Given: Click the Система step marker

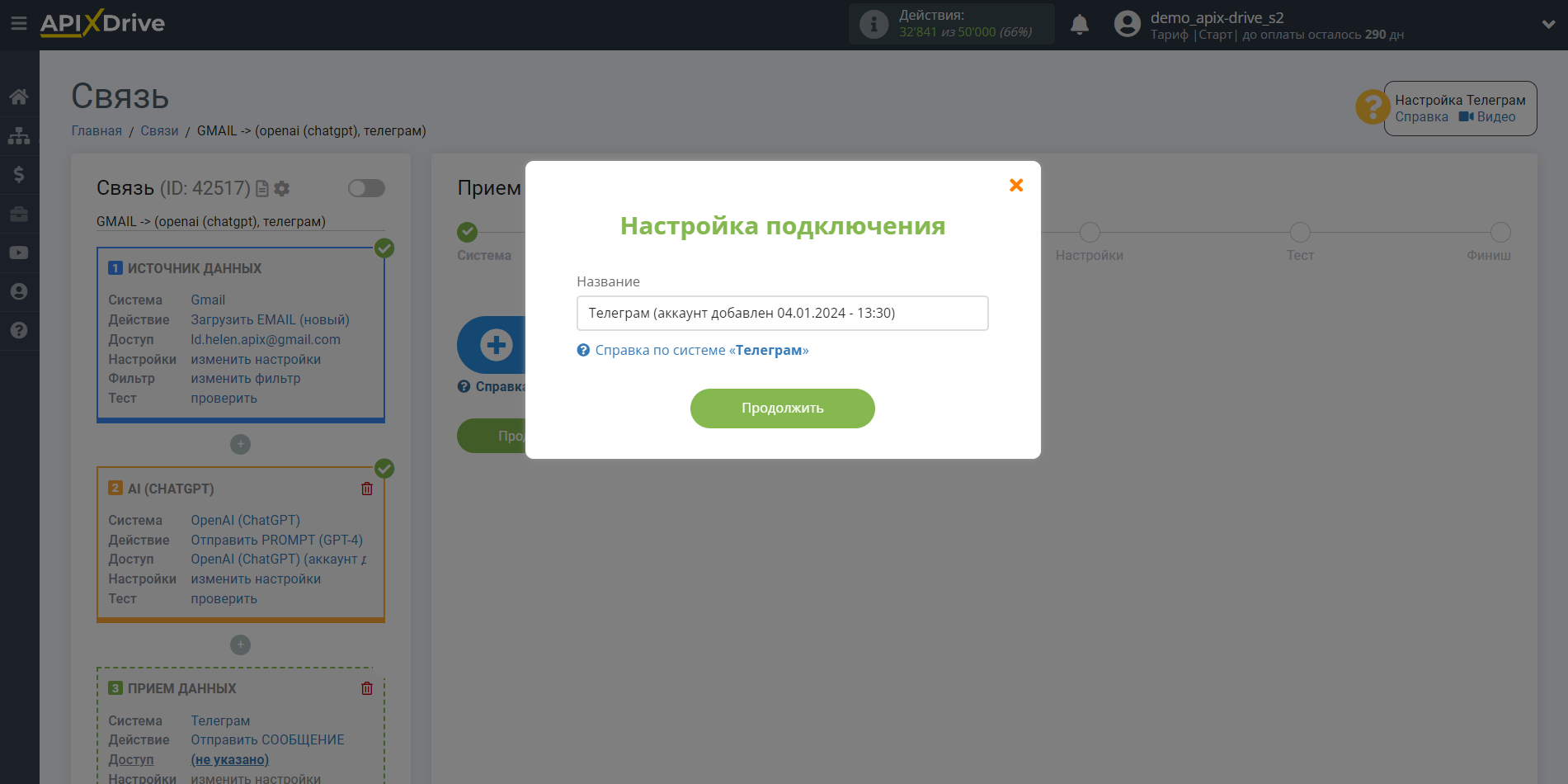Looking at the screenshot, I should (x=468, y=233).
